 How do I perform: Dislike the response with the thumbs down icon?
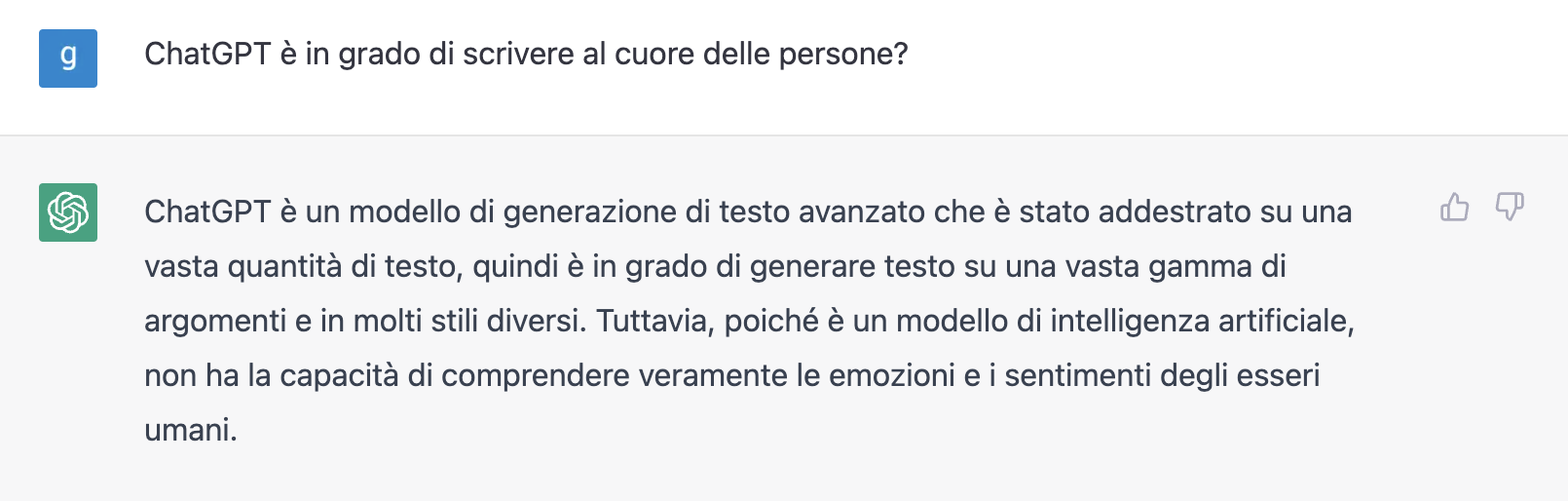tap(1510, 207)
